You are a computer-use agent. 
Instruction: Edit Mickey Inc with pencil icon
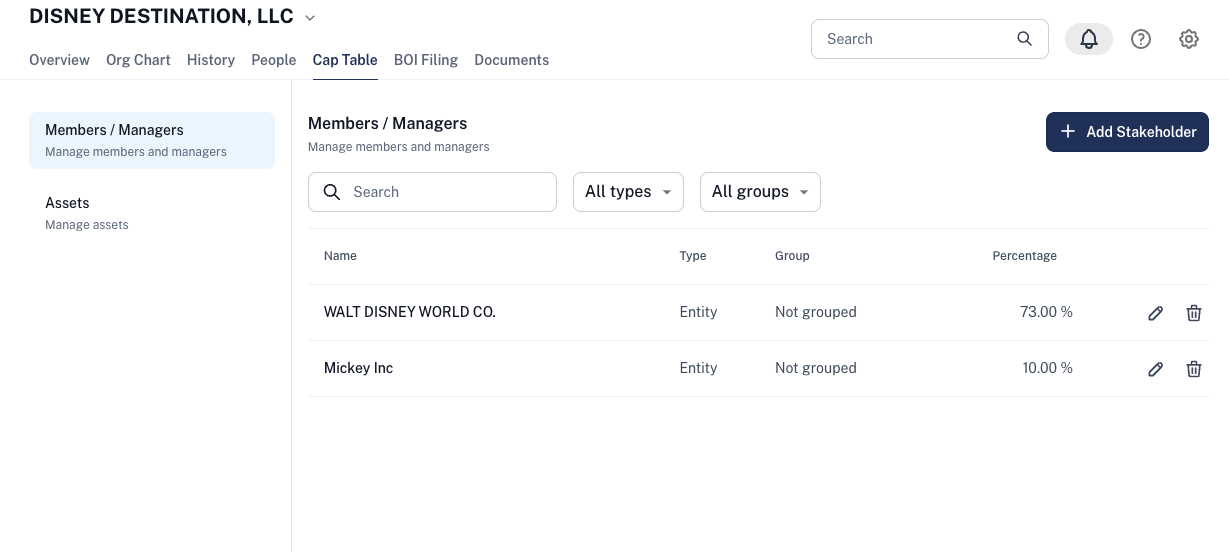point(1155,369)
